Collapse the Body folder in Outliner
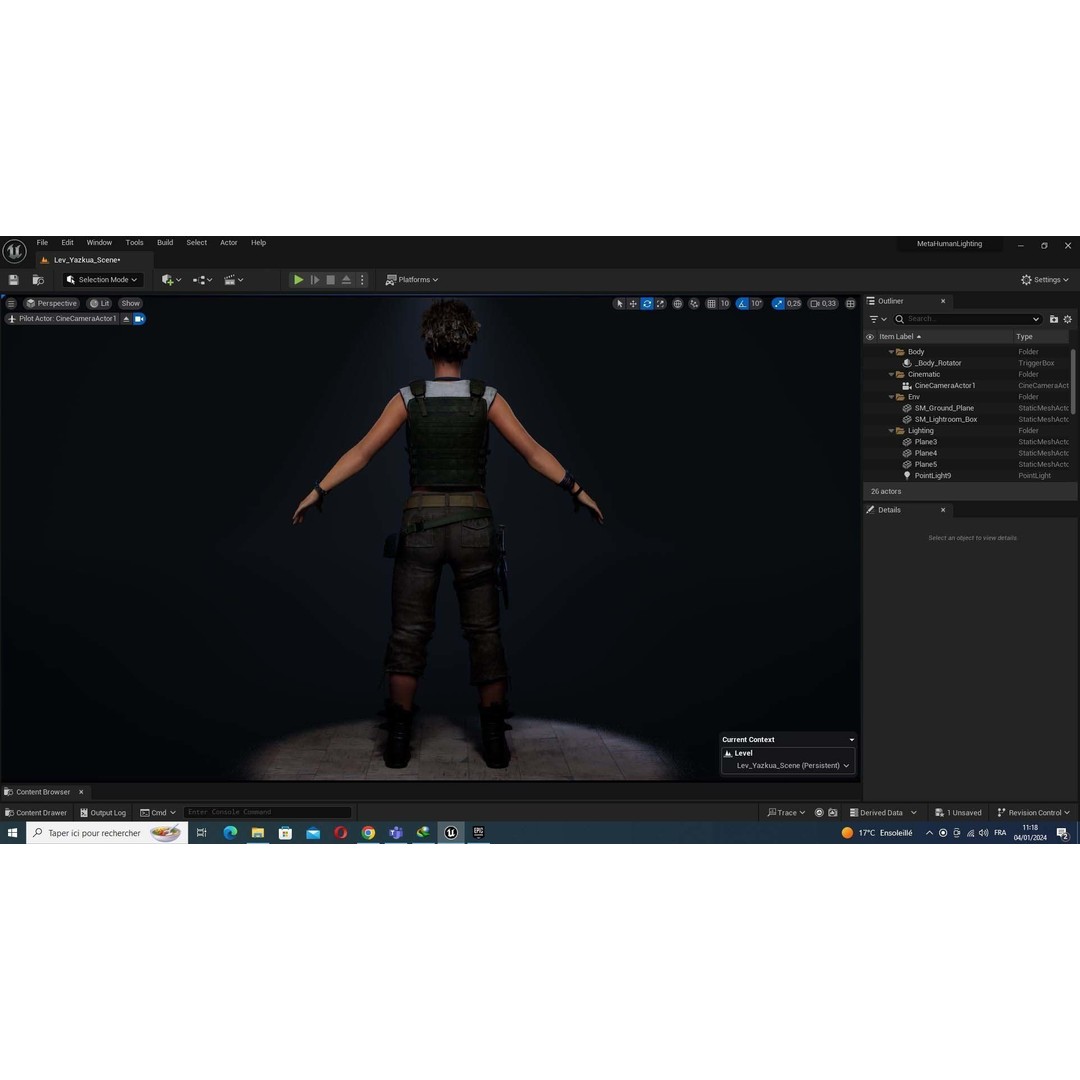Image resolution: width=1080 pixels, height=1080 pixels. [891, 352]
